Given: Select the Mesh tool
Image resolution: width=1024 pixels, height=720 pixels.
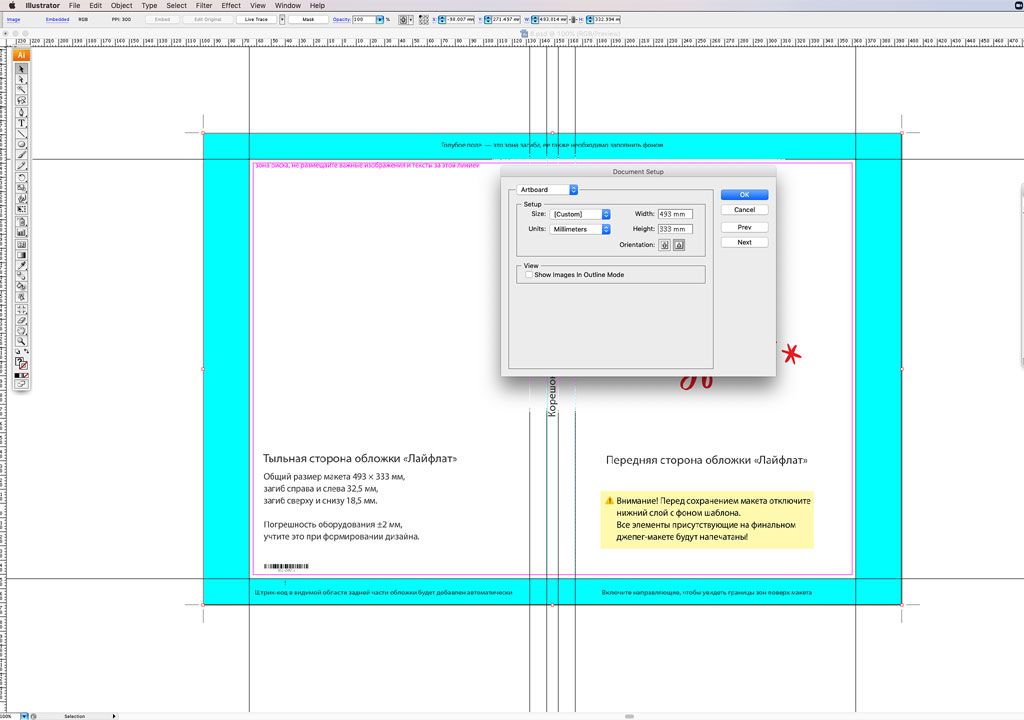Looking at the screenshot, I should (22, 244).
